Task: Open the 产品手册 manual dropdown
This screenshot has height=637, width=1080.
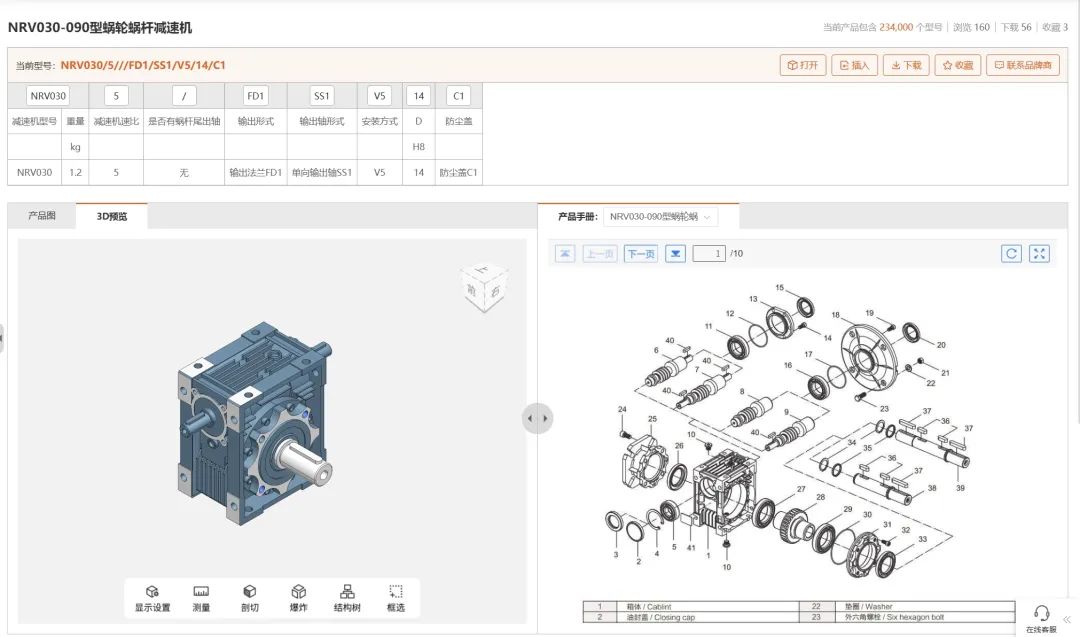Action: (661, 216)
